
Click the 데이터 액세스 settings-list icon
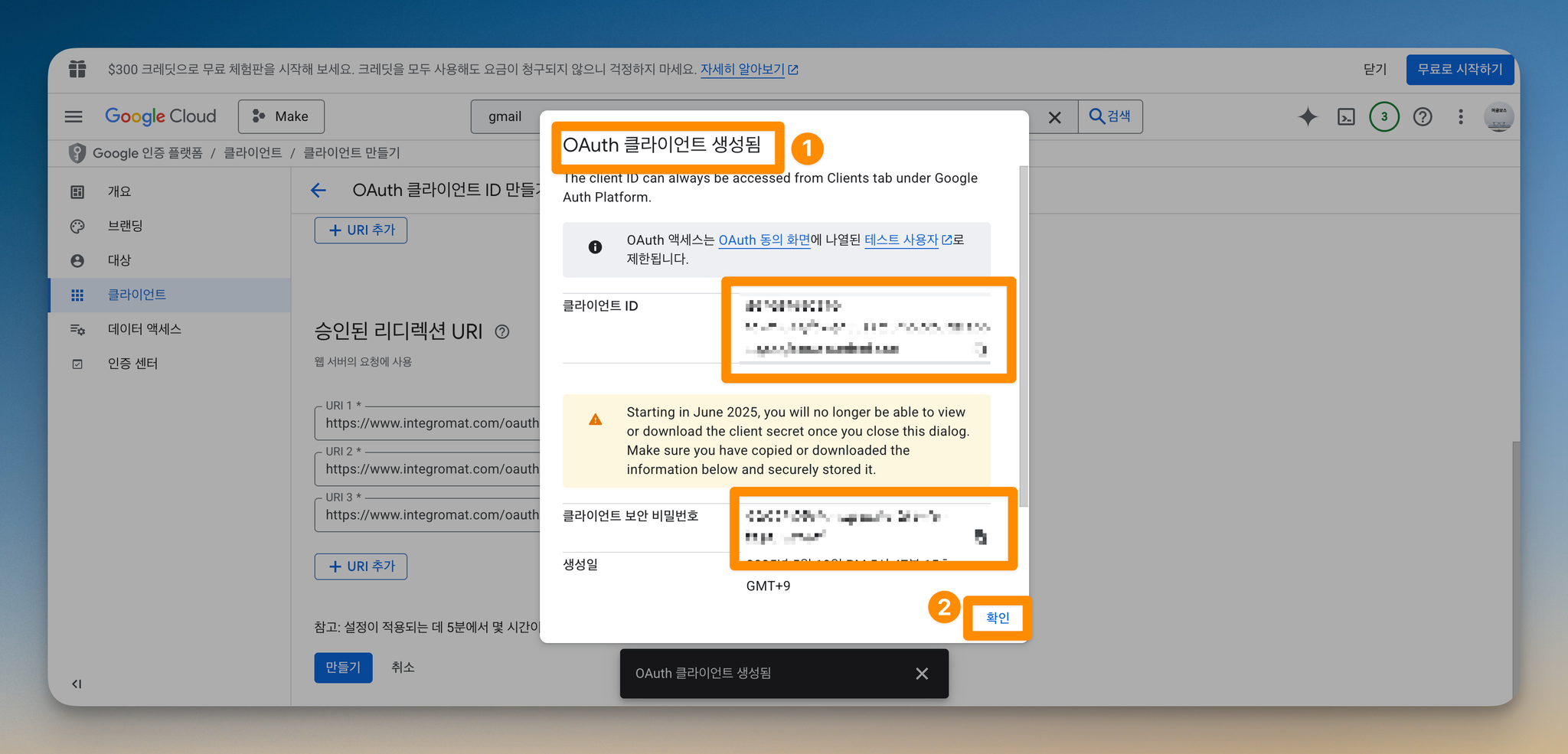click(77, 329)
